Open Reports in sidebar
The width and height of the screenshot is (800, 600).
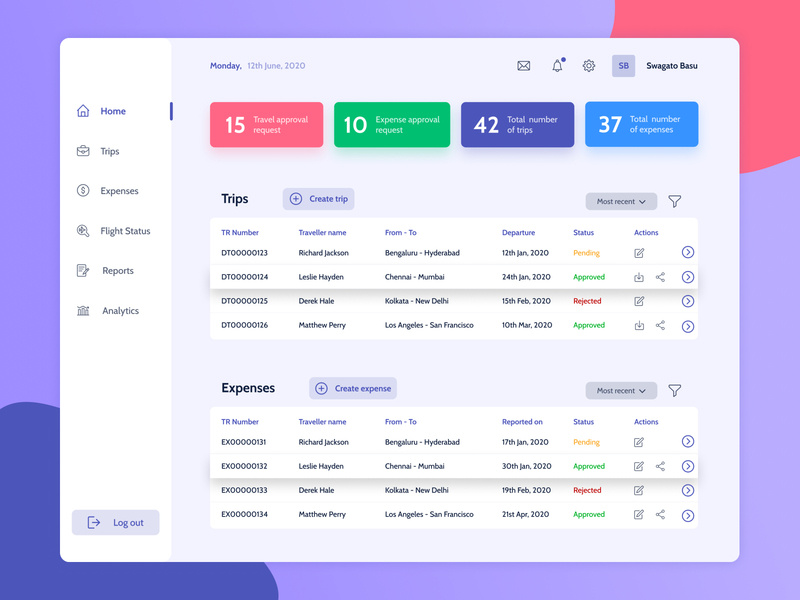coord(105,271)
